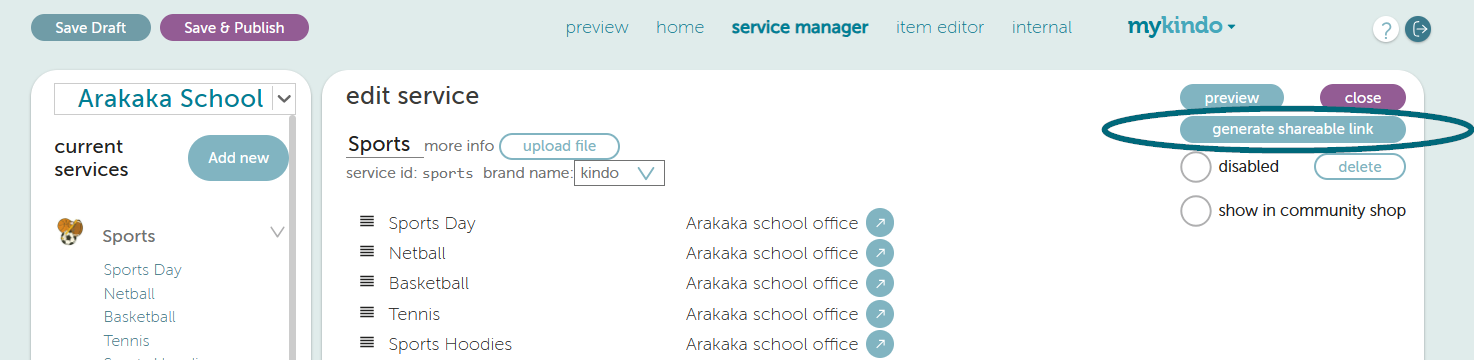Grab the Sports Day reorder handle
This screenshot has width=1474, height=360.
(x=367, y=221)
